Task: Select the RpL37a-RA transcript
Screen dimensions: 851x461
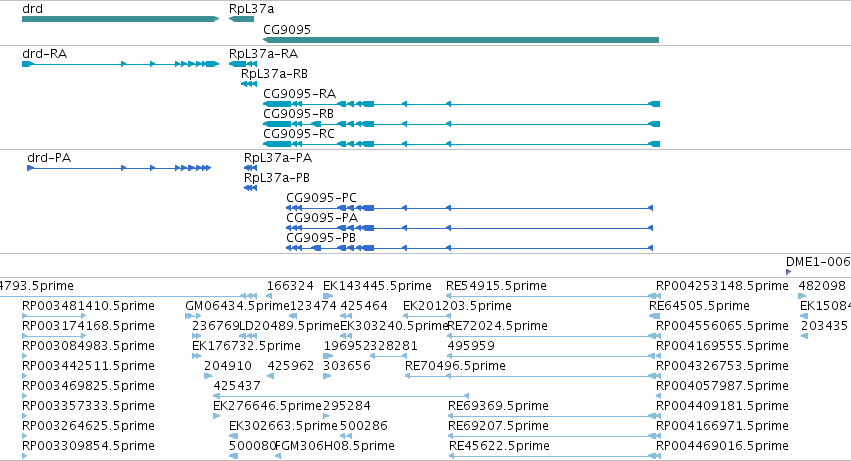Action: click(x=263, y=54)
